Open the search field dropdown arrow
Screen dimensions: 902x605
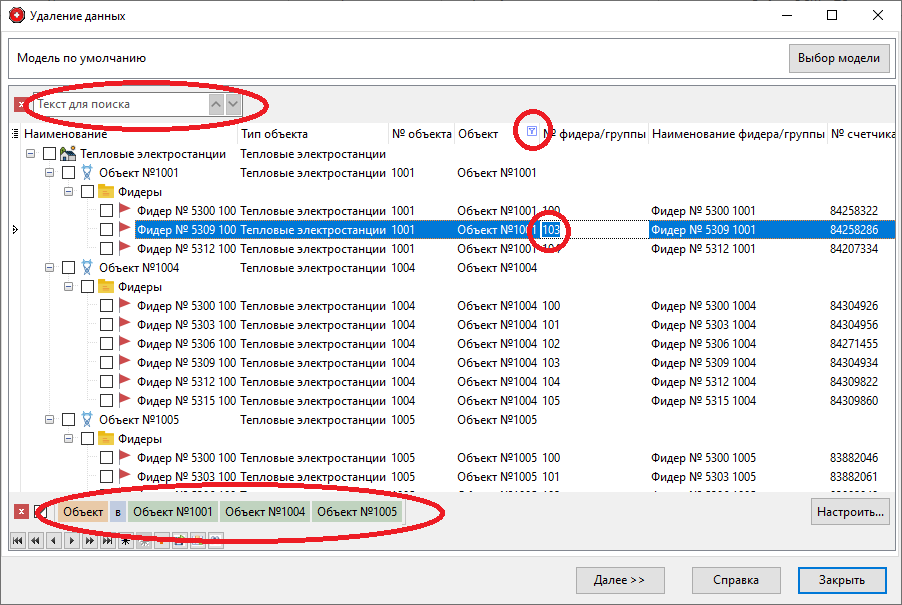click(231, 104)
